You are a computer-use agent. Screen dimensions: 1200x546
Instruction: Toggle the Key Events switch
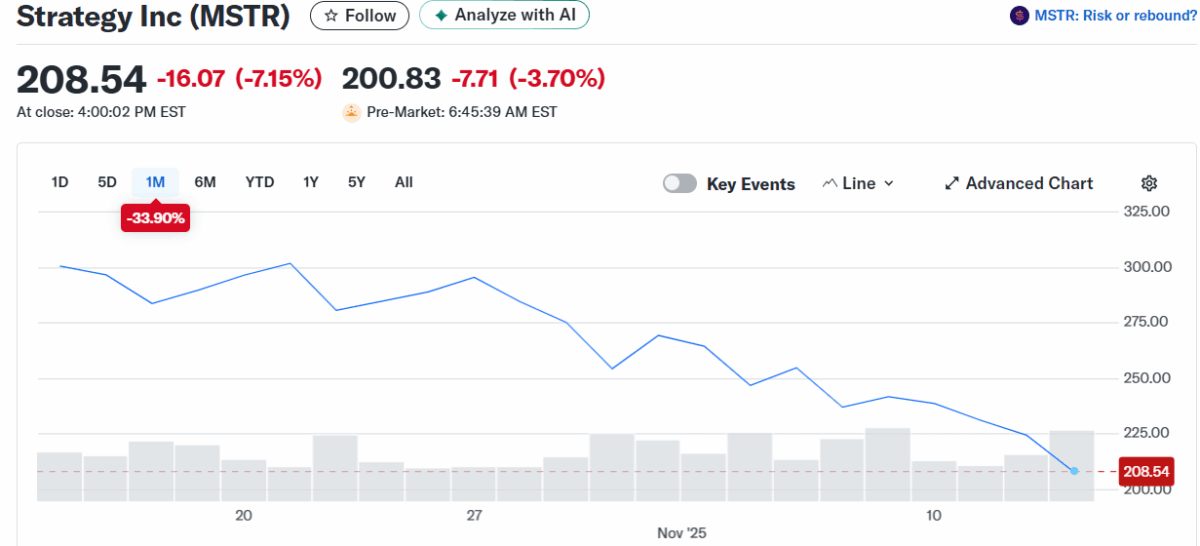[680, 184]
